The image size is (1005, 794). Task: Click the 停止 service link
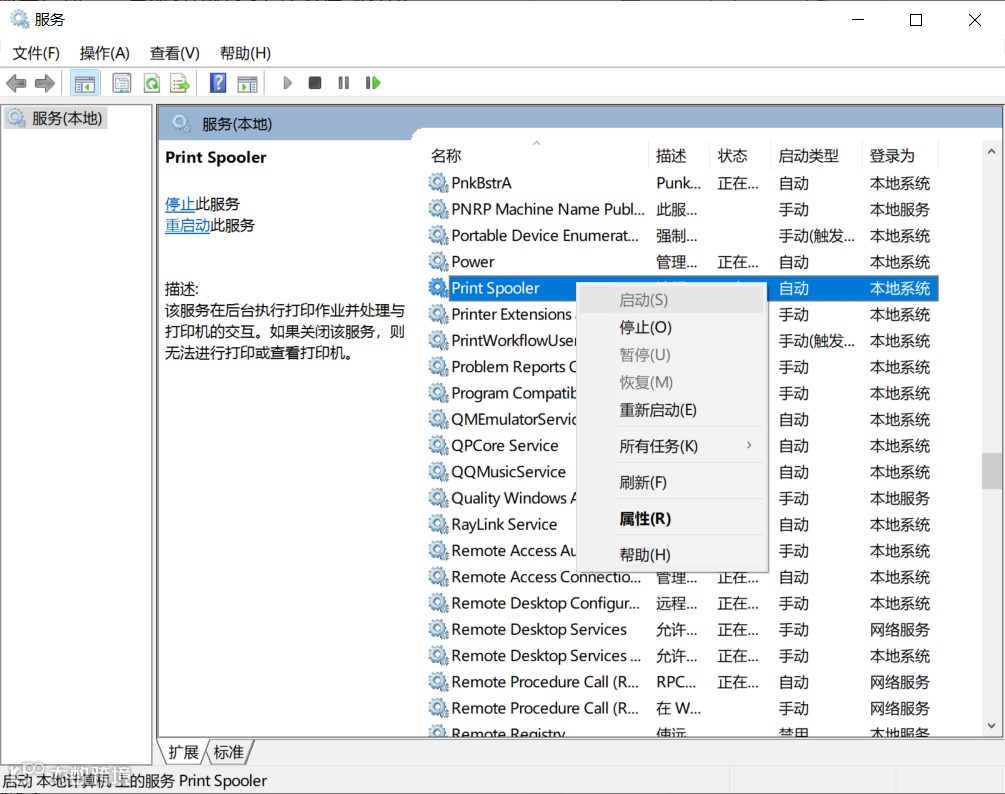tap(179, 204)
